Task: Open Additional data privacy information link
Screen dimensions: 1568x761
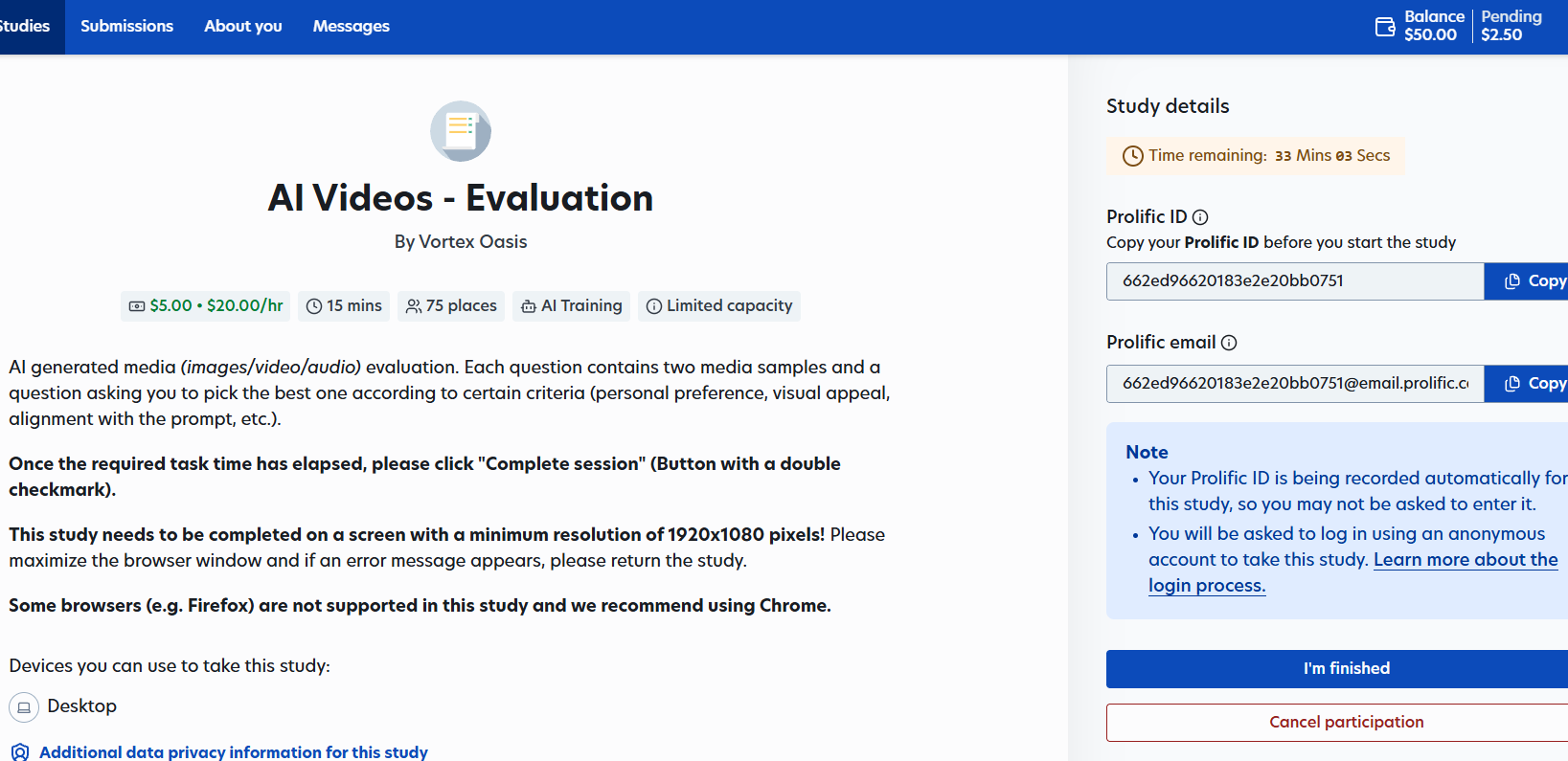Action: click(x=234, y=752)
